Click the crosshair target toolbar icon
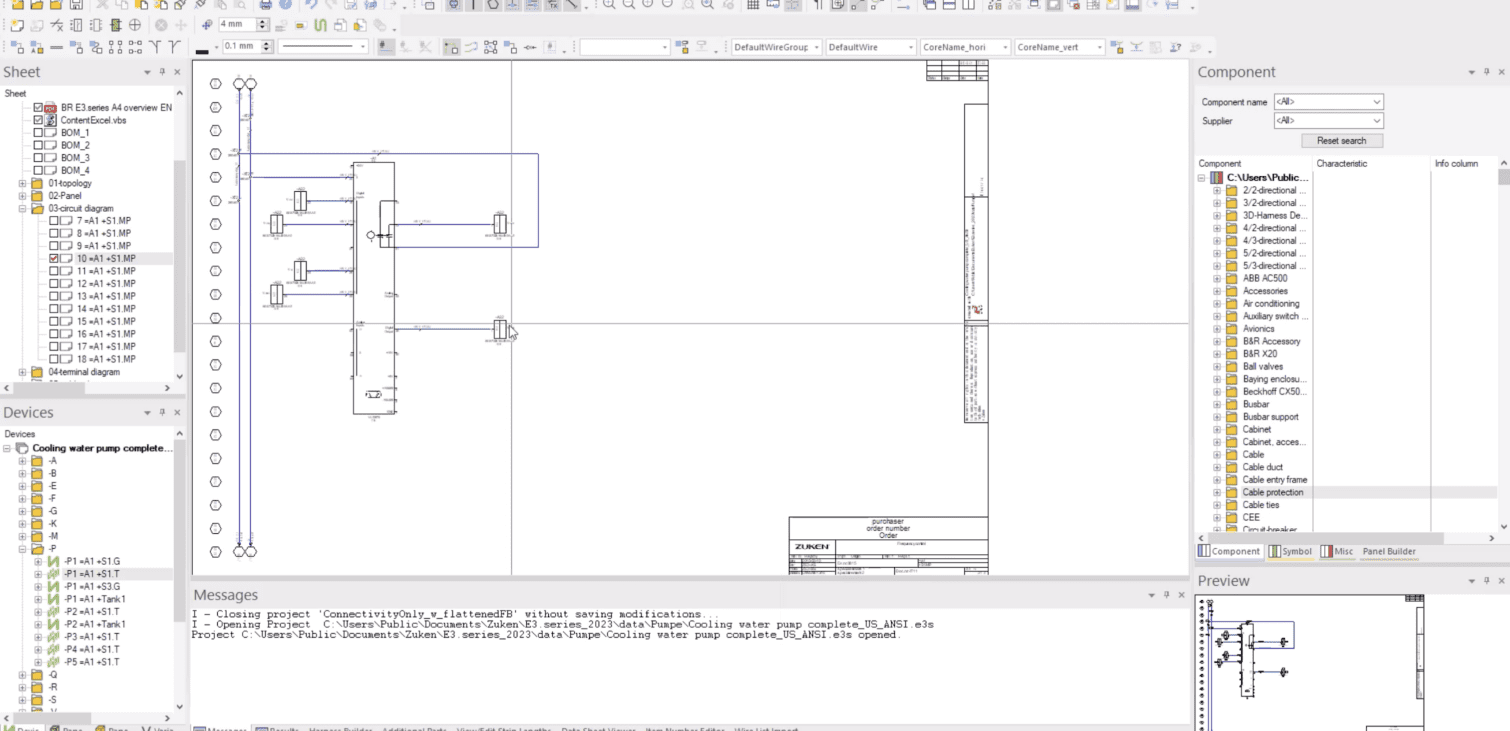This screenshot has height=731, width=1510. (135, 25)
